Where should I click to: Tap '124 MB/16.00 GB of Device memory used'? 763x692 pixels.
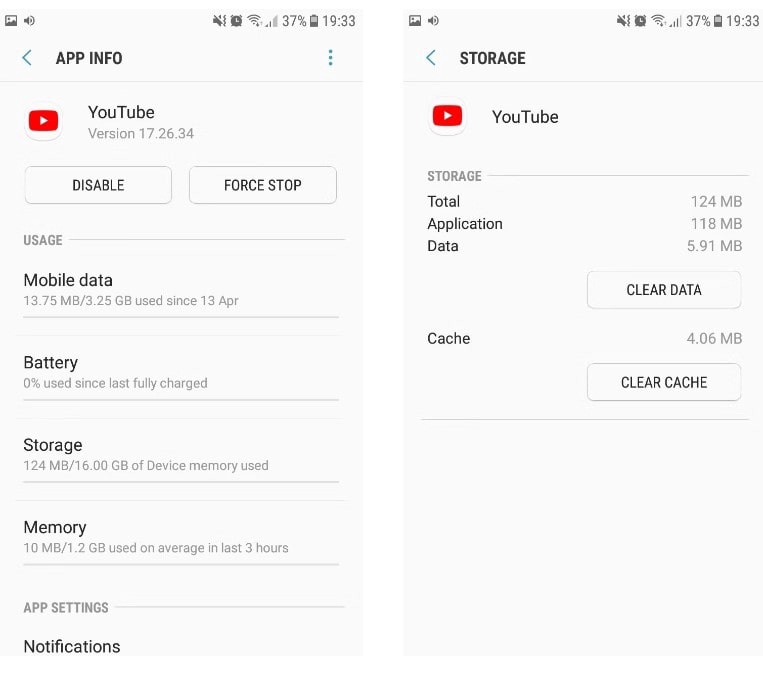[146, 465]
